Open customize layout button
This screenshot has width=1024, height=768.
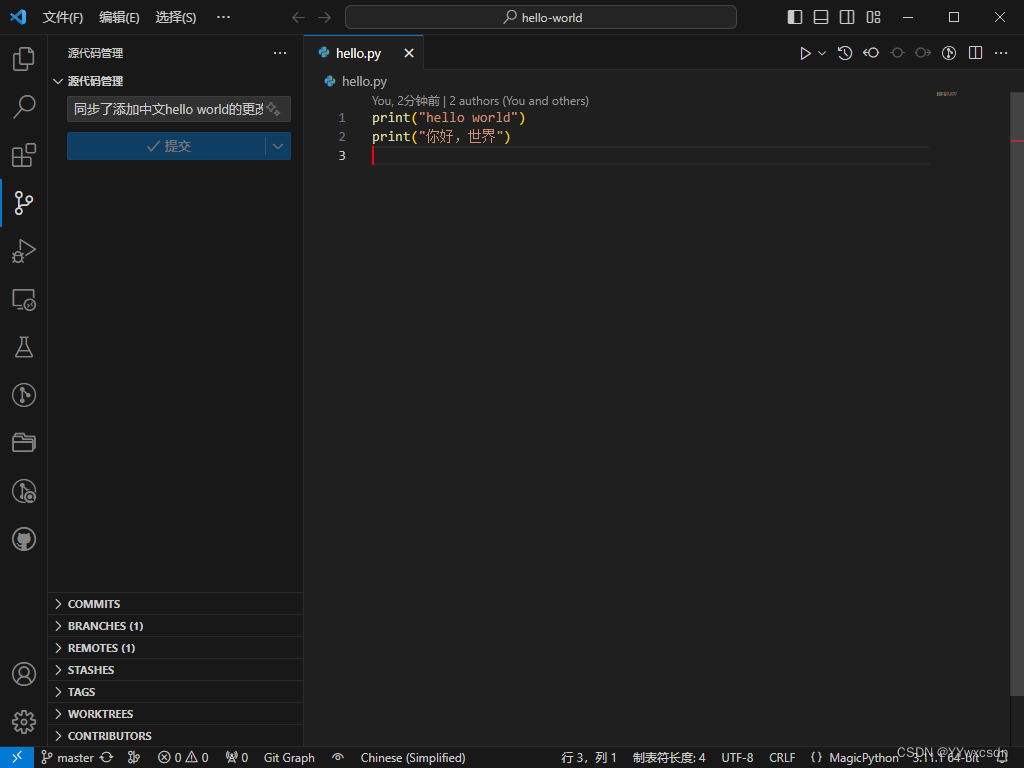click(874, 18)
